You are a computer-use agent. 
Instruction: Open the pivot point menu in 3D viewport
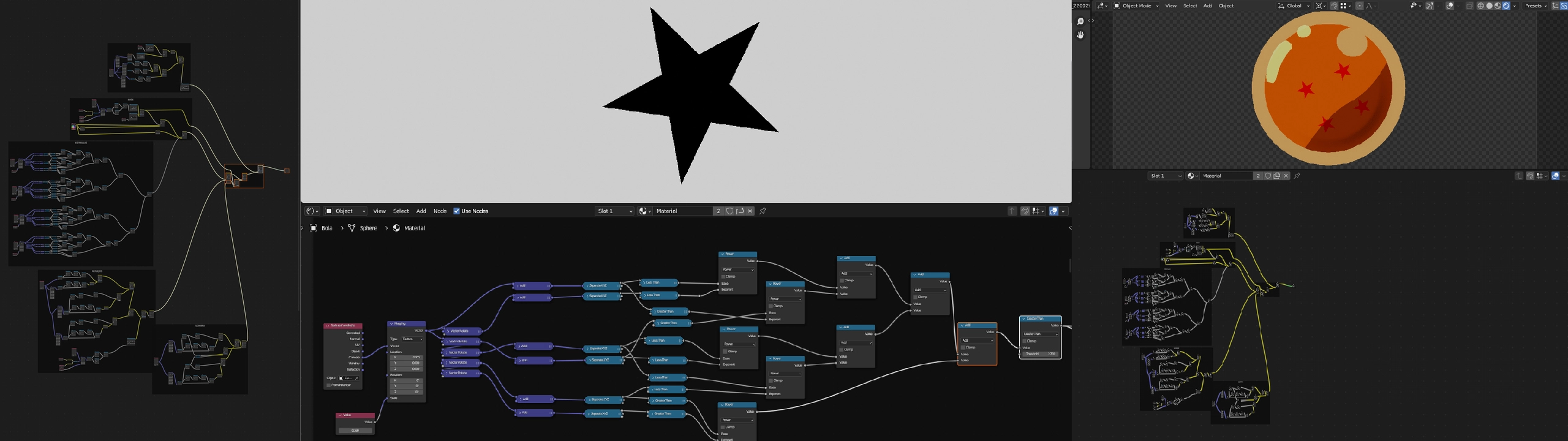click(1321, 6)
